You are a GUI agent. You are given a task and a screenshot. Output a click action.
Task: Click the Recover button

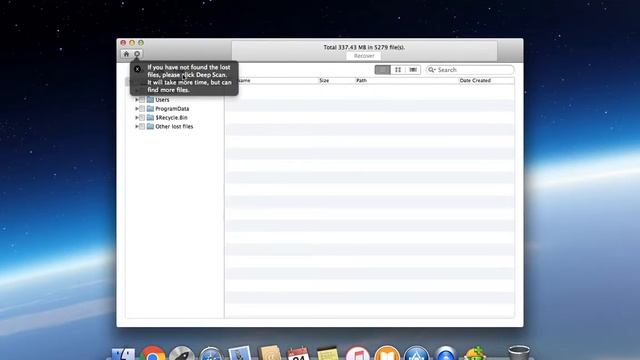tap(364, 56)
